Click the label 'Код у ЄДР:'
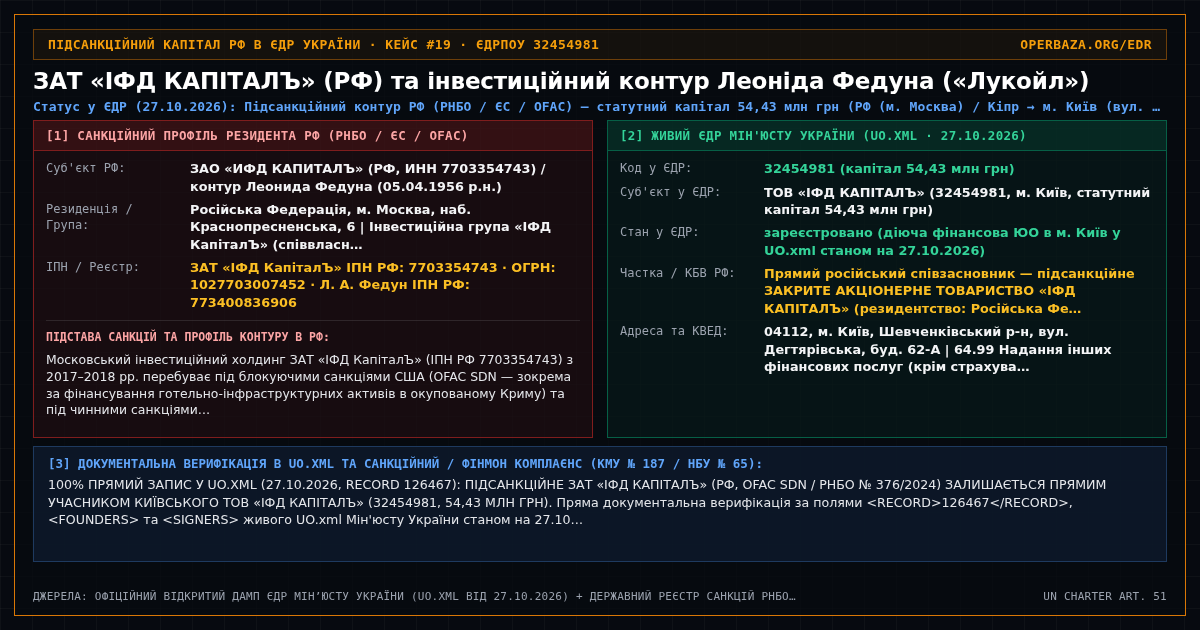This screenshot has height=630, width=1200. click(x=656, y=168)
